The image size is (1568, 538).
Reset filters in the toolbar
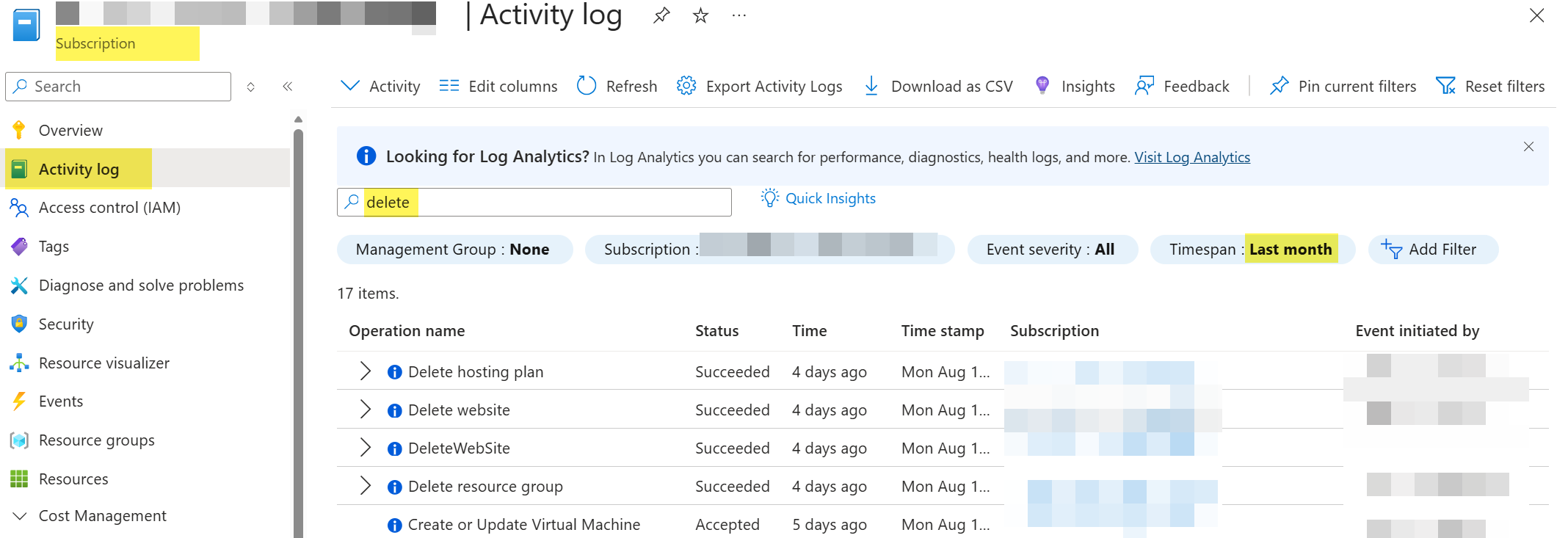coord(1490,87)
